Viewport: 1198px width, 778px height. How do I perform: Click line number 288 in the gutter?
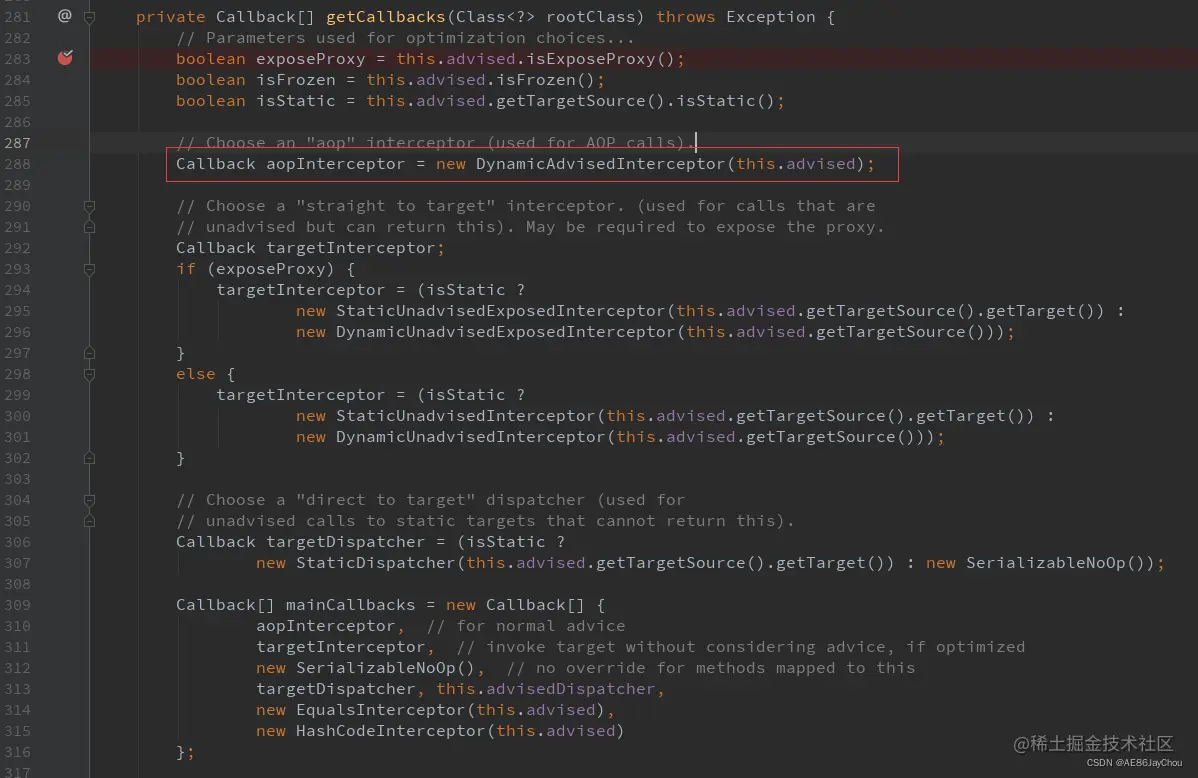17,164
